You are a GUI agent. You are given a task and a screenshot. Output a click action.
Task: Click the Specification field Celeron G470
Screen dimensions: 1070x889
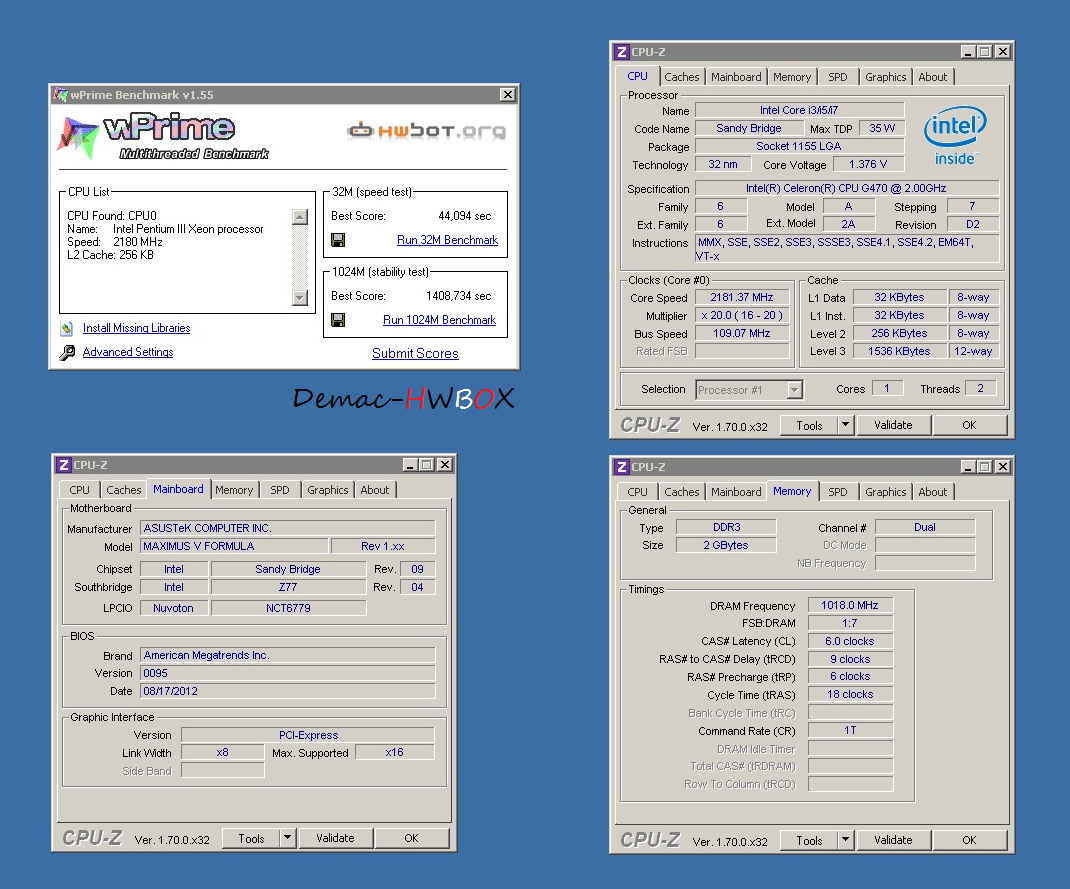(x=847, y=188)
